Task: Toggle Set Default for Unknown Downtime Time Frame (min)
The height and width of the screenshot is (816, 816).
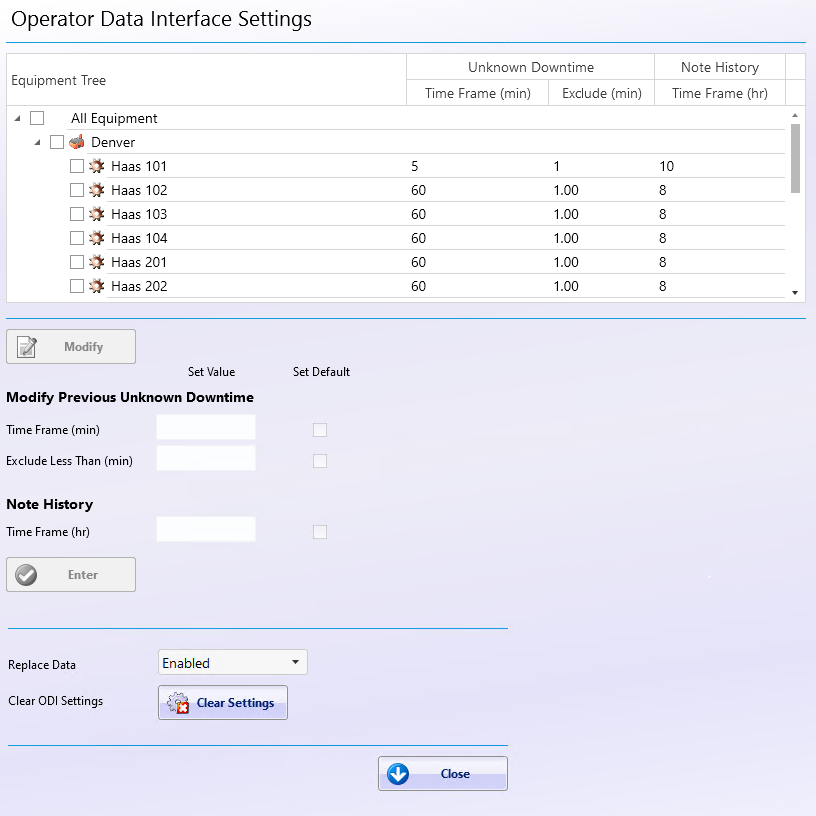Action: (x=320, y=430)
